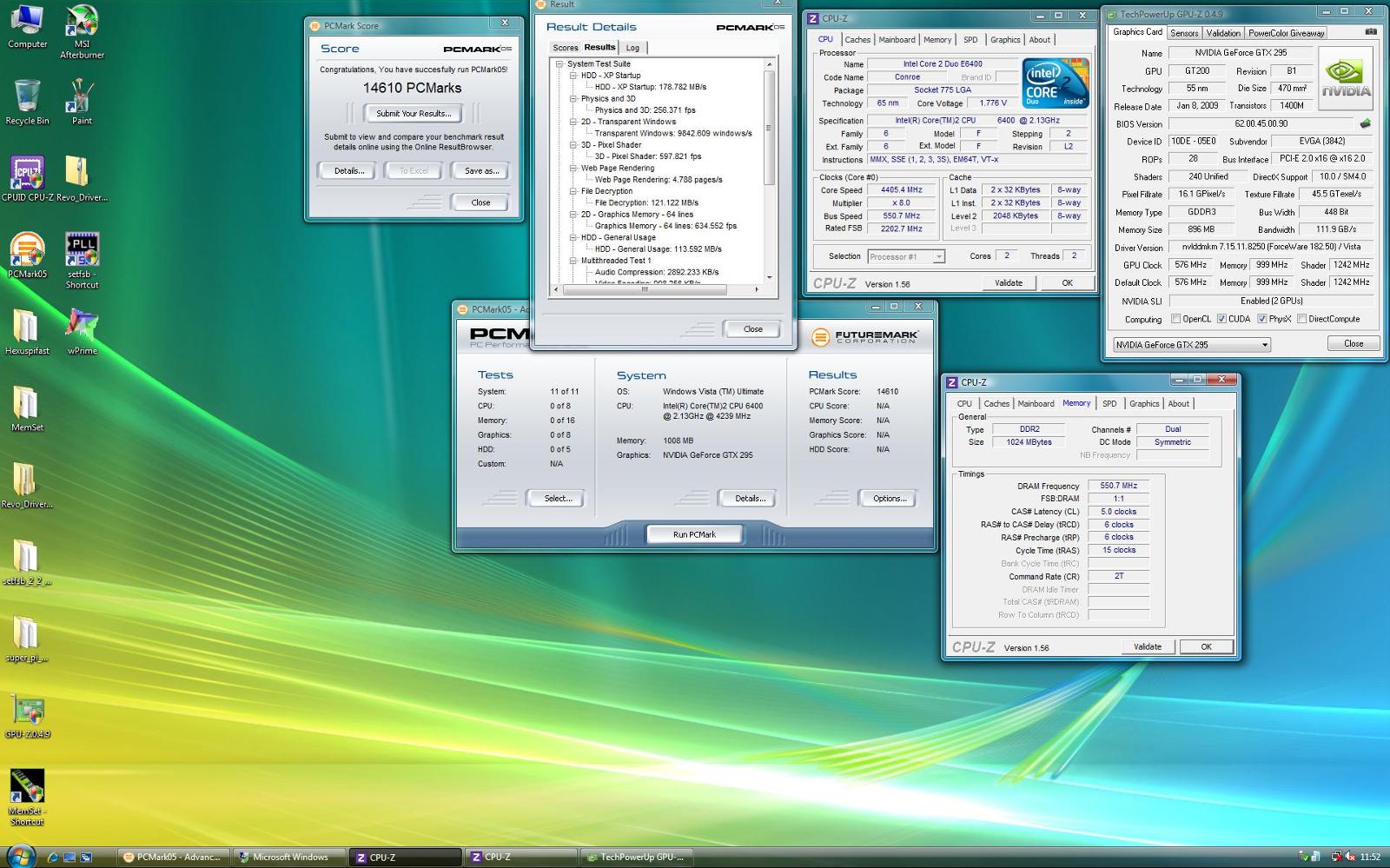Click Save as button in PCMark Score
1390x868 pixels.
(481, 171)
